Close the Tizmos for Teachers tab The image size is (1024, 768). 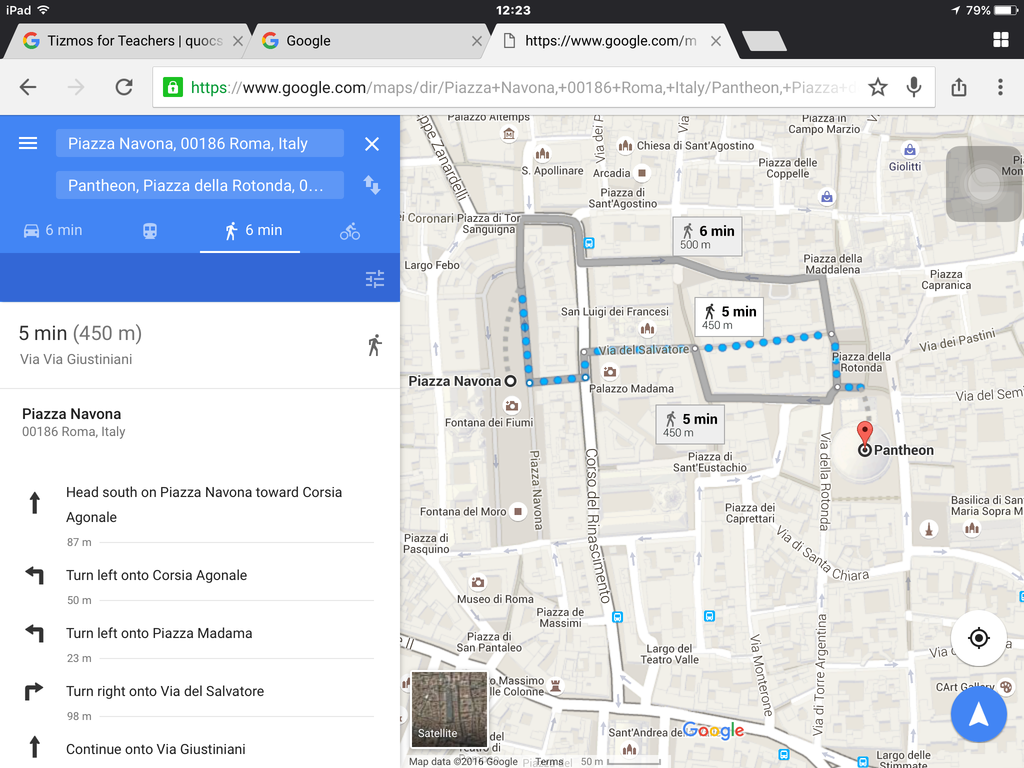click(x=238, y=41)
